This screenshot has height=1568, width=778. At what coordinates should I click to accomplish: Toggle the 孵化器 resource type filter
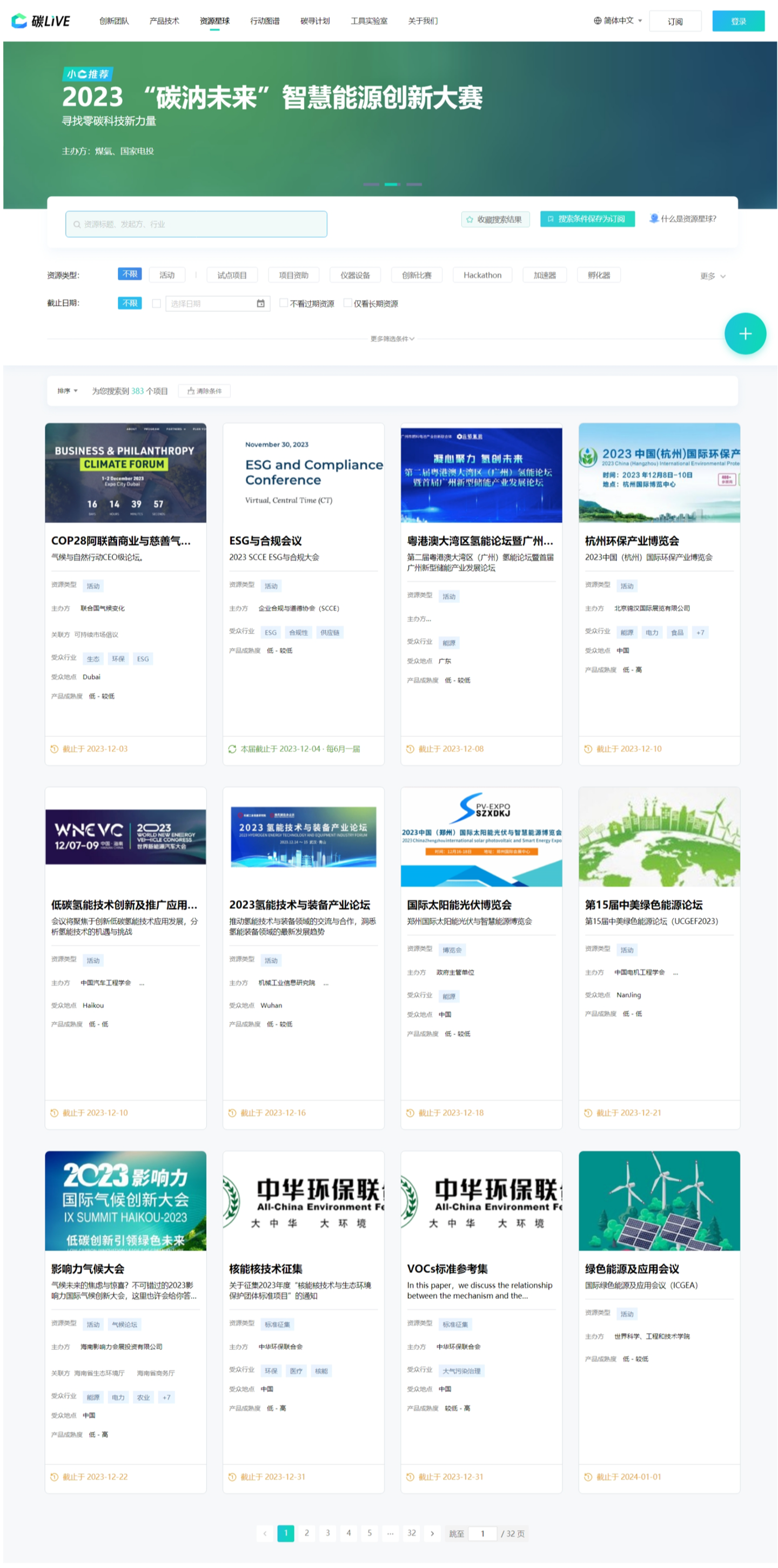(599, 275)
